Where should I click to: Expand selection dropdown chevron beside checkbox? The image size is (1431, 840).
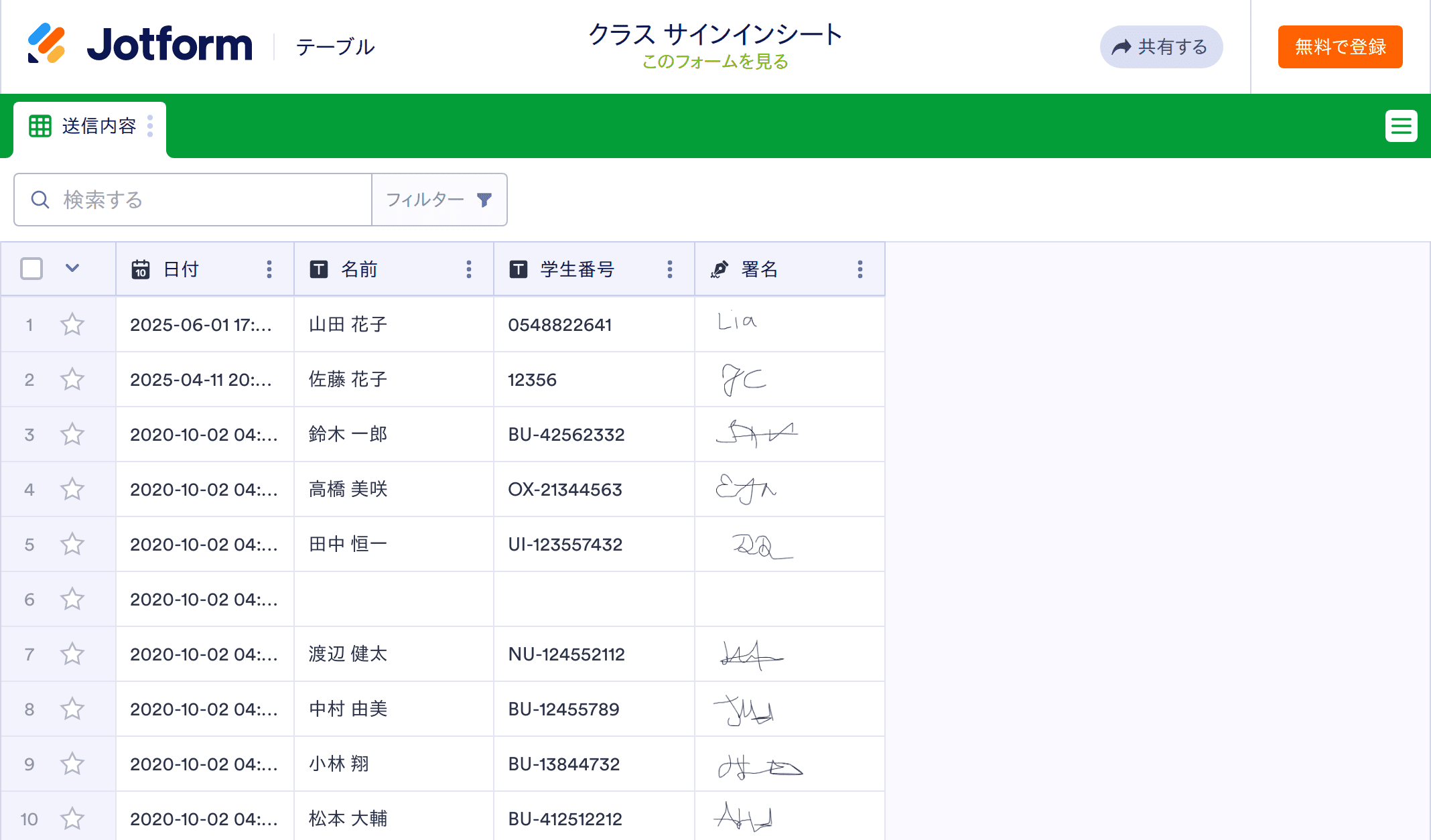point(72,269)
